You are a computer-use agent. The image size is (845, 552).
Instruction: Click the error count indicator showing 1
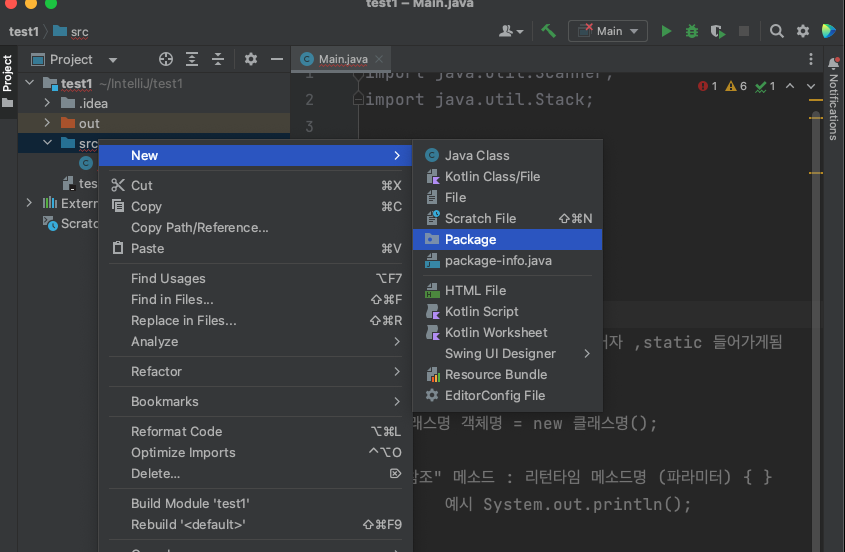(707, 86)
